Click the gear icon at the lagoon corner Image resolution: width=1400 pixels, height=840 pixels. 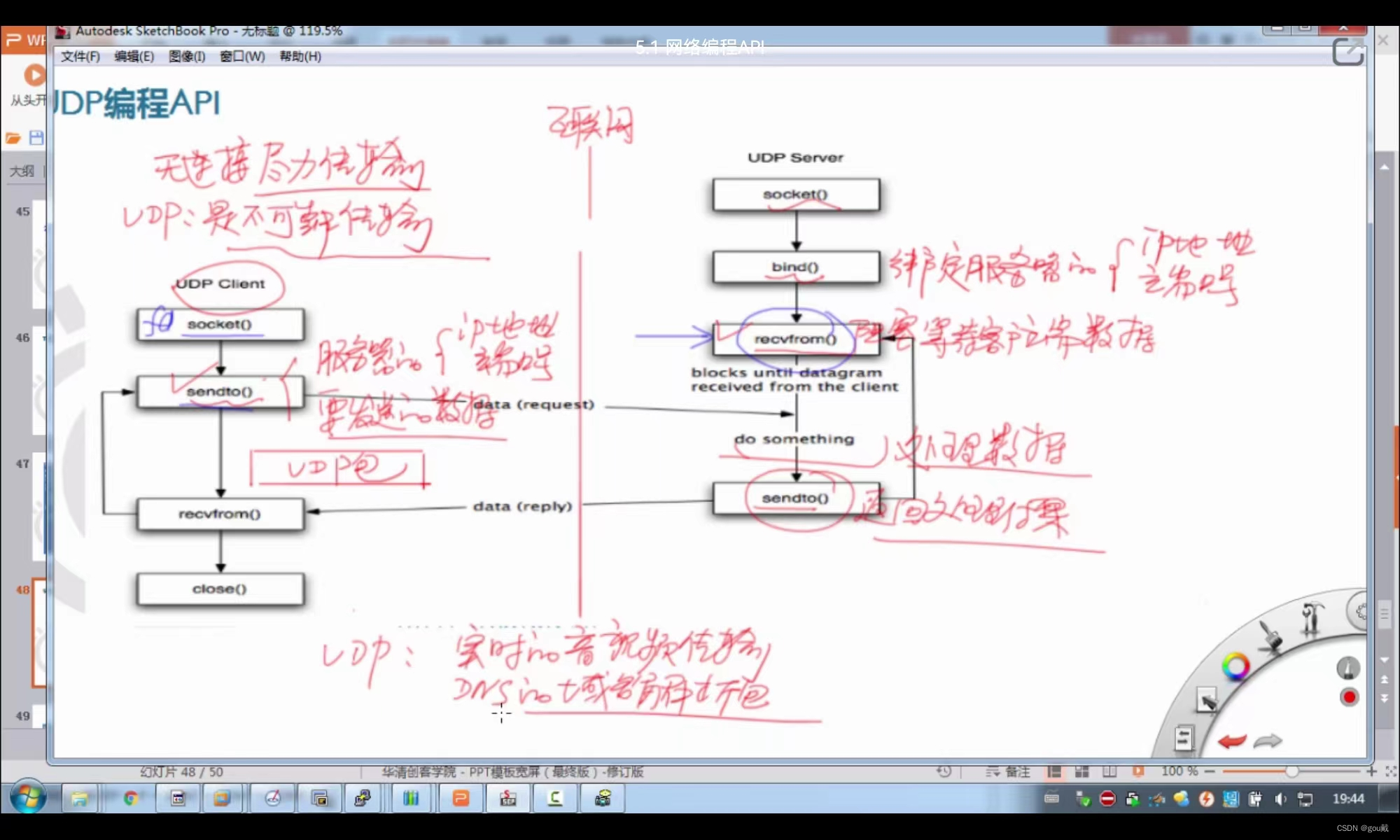[1361, 610]
